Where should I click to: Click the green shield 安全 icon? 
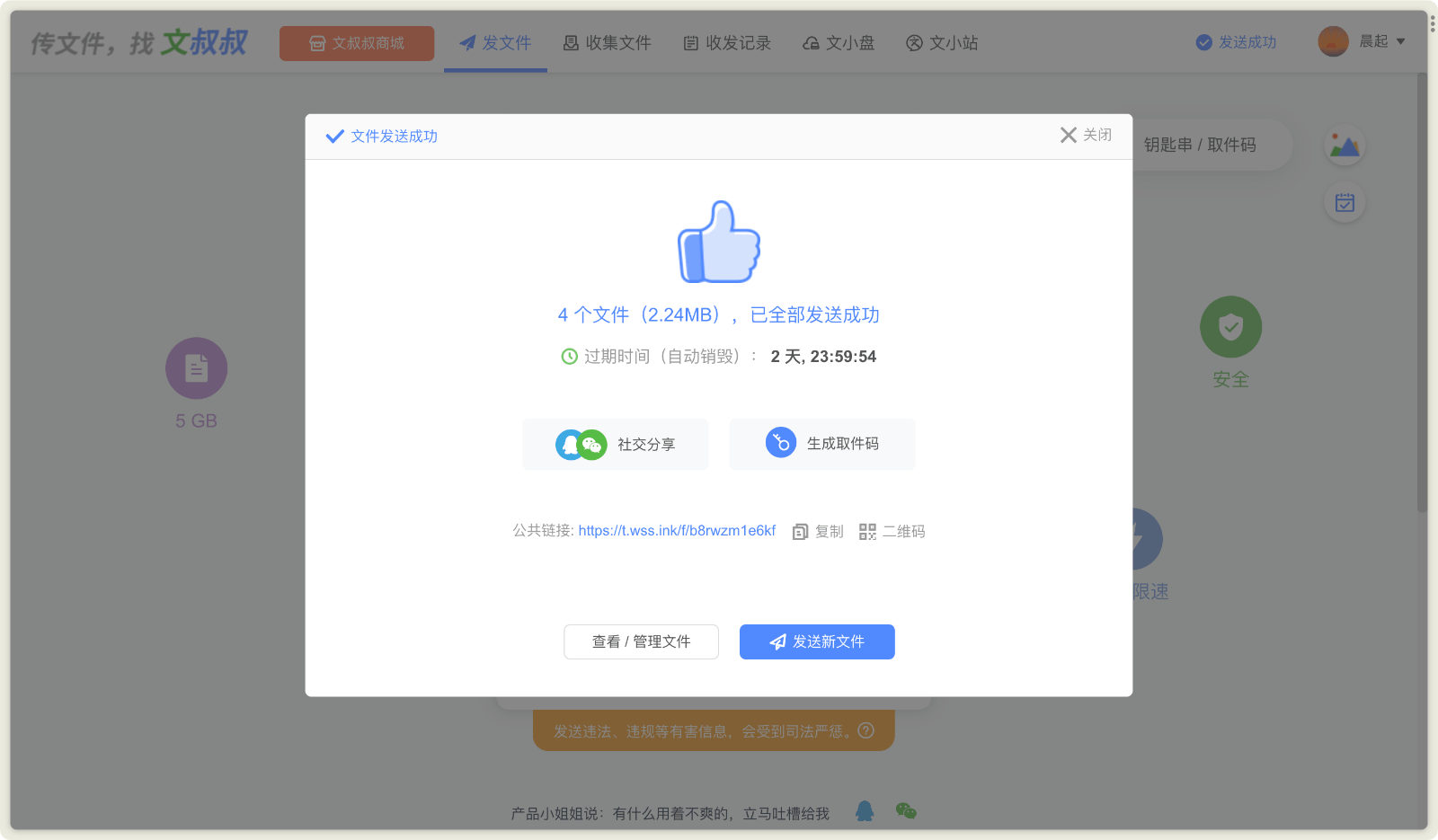(1230, 327)
